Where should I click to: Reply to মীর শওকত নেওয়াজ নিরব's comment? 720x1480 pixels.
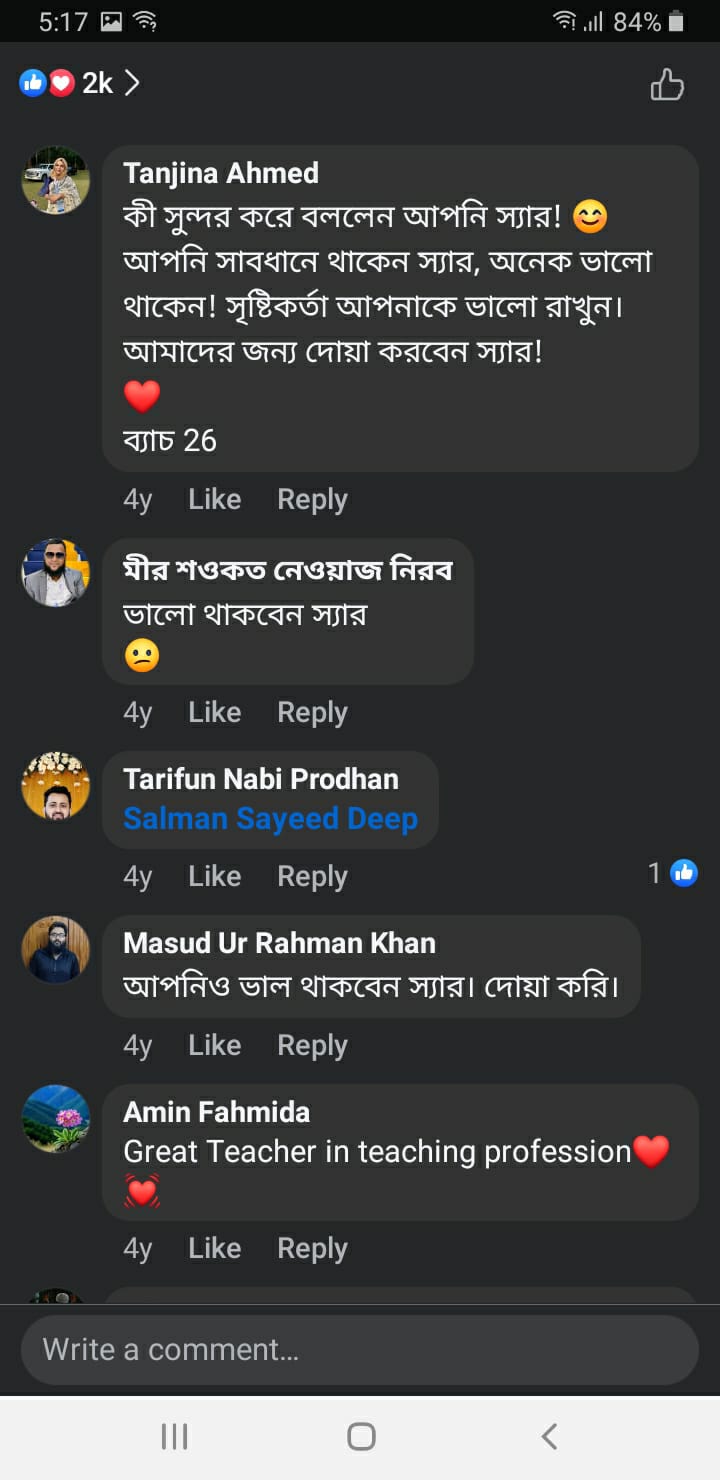click(312, 712)
